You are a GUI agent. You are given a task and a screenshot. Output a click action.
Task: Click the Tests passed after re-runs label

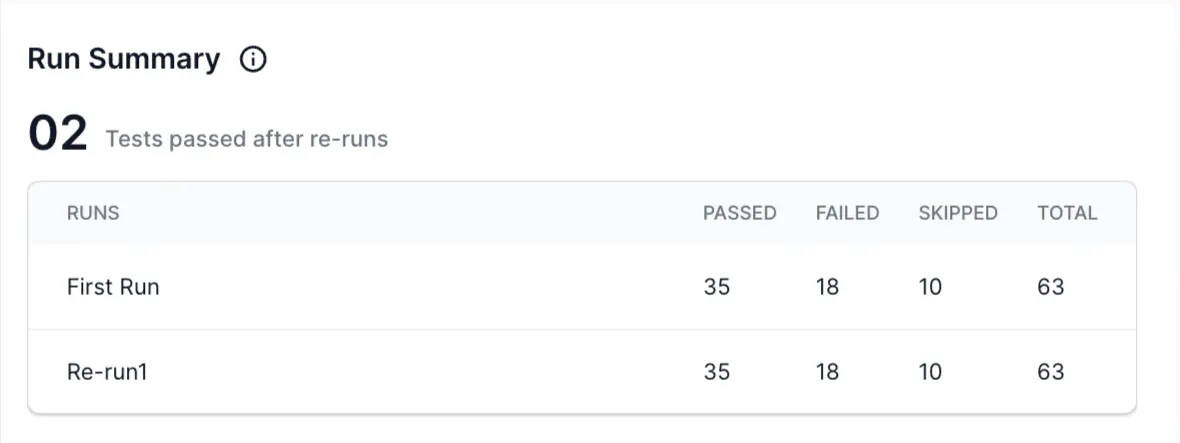point(246,139)
